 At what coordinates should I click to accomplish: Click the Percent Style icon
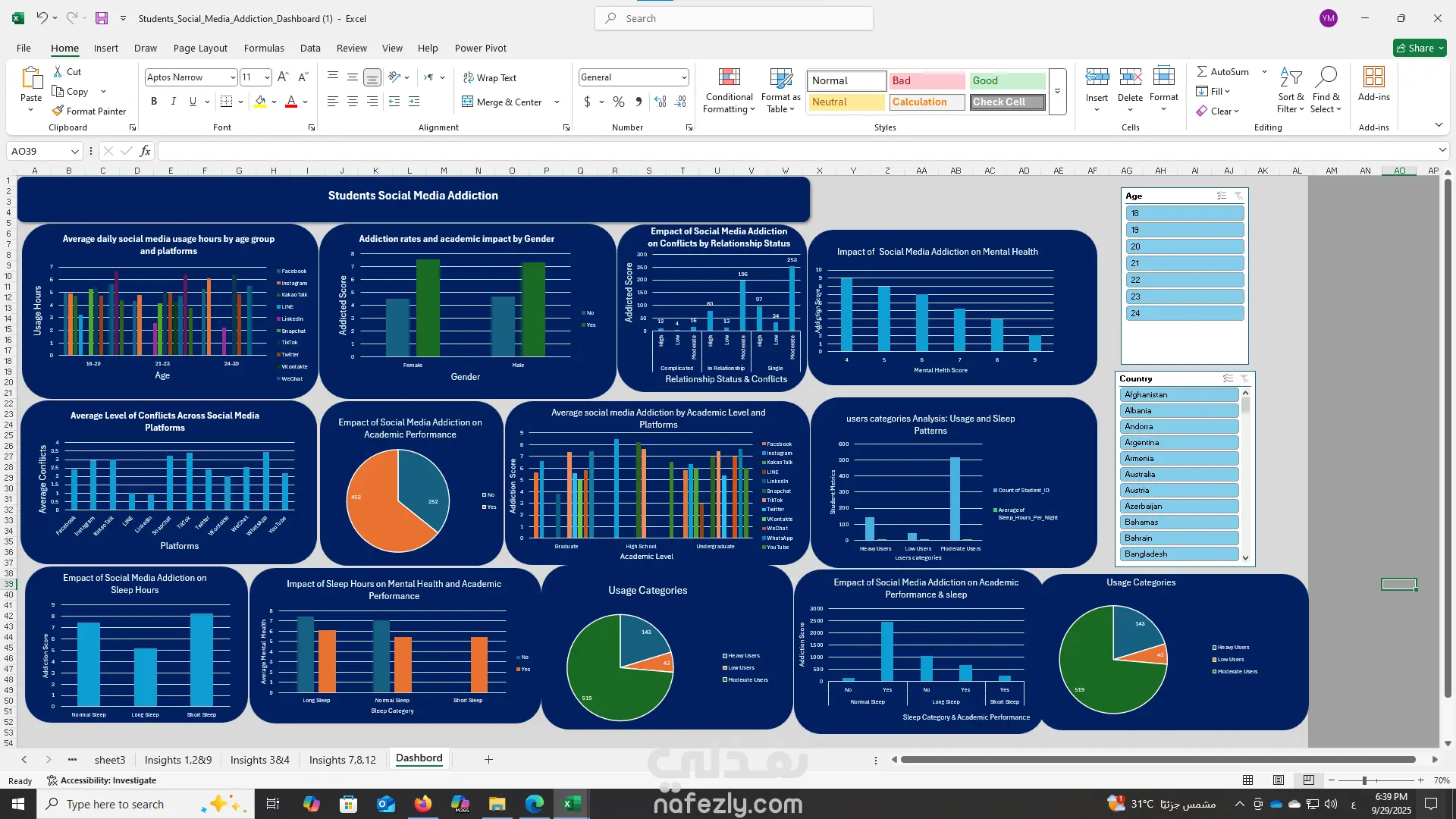(x=619, y=101)
